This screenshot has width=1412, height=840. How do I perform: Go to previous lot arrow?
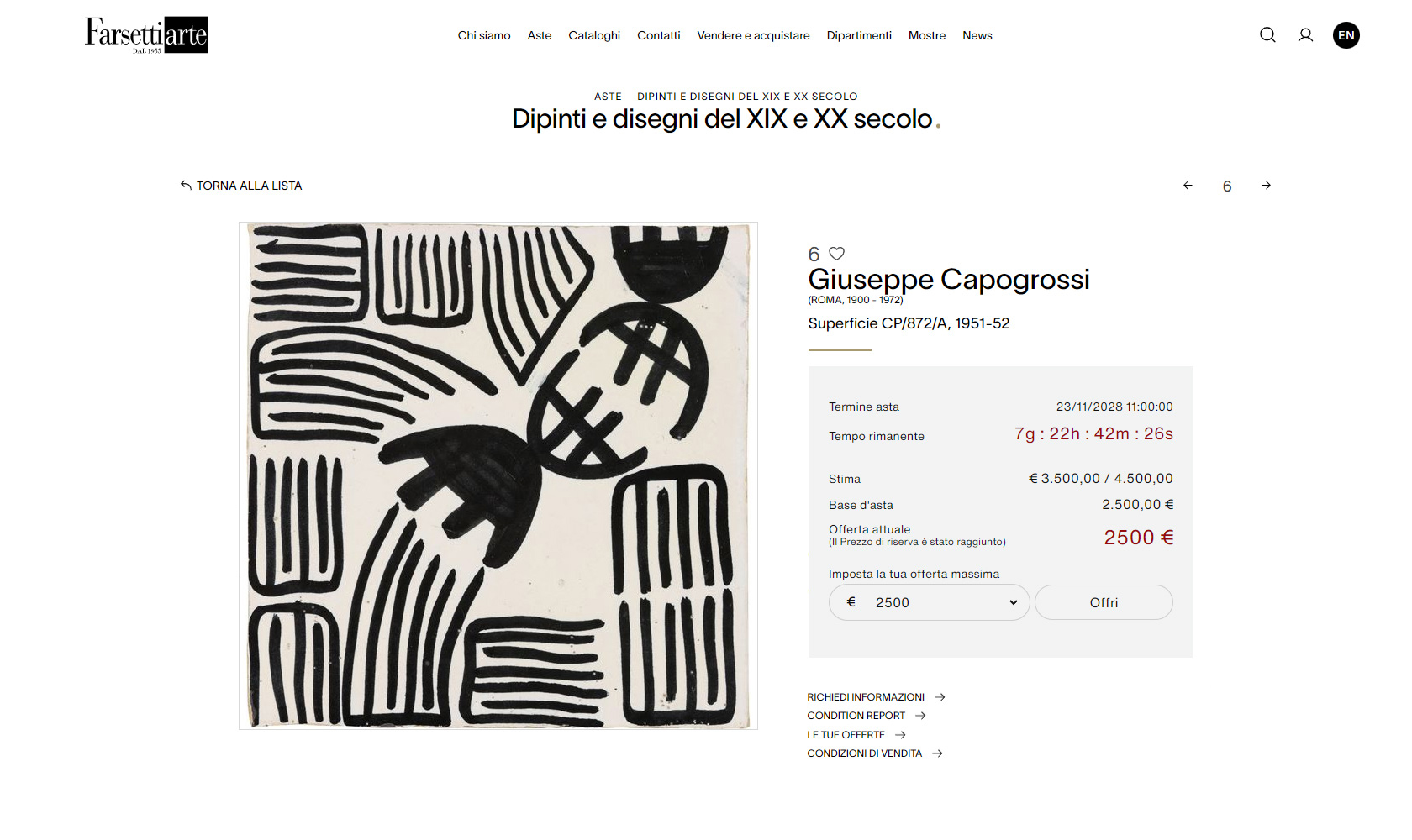click(x=1188, y=186)
